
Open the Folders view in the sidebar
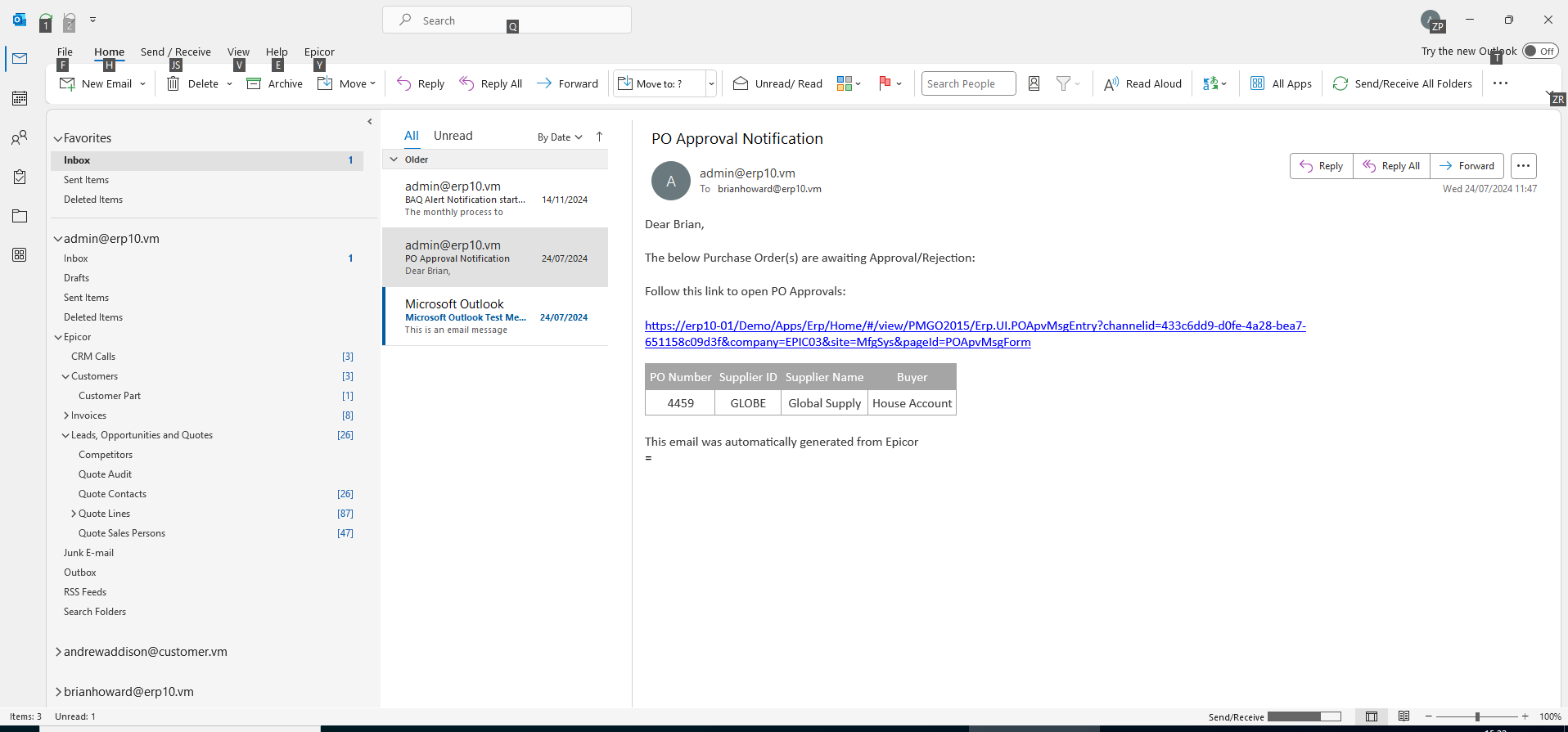20,216
